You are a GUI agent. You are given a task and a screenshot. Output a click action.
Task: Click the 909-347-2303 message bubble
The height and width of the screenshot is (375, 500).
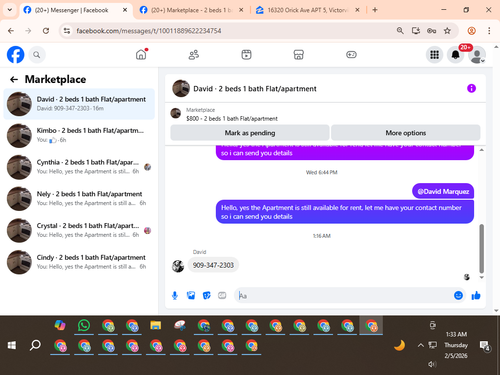[213, 265]
